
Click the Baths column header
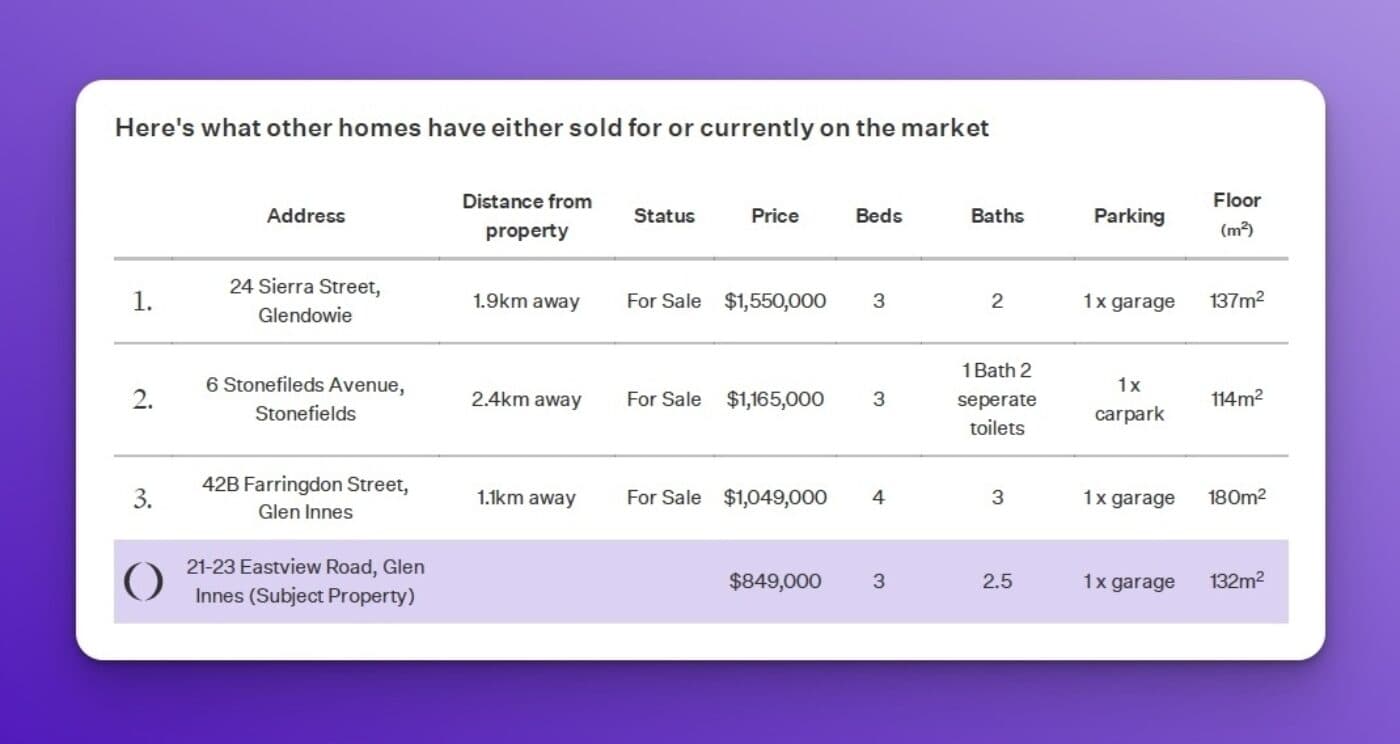(997, 216)
